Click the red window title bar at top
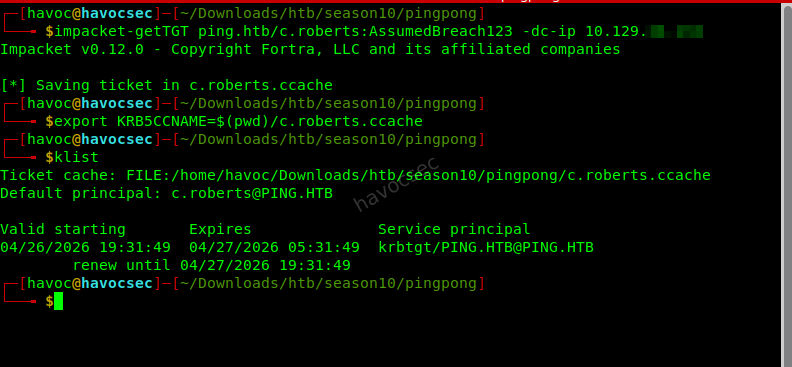 (x=396, y=2)
